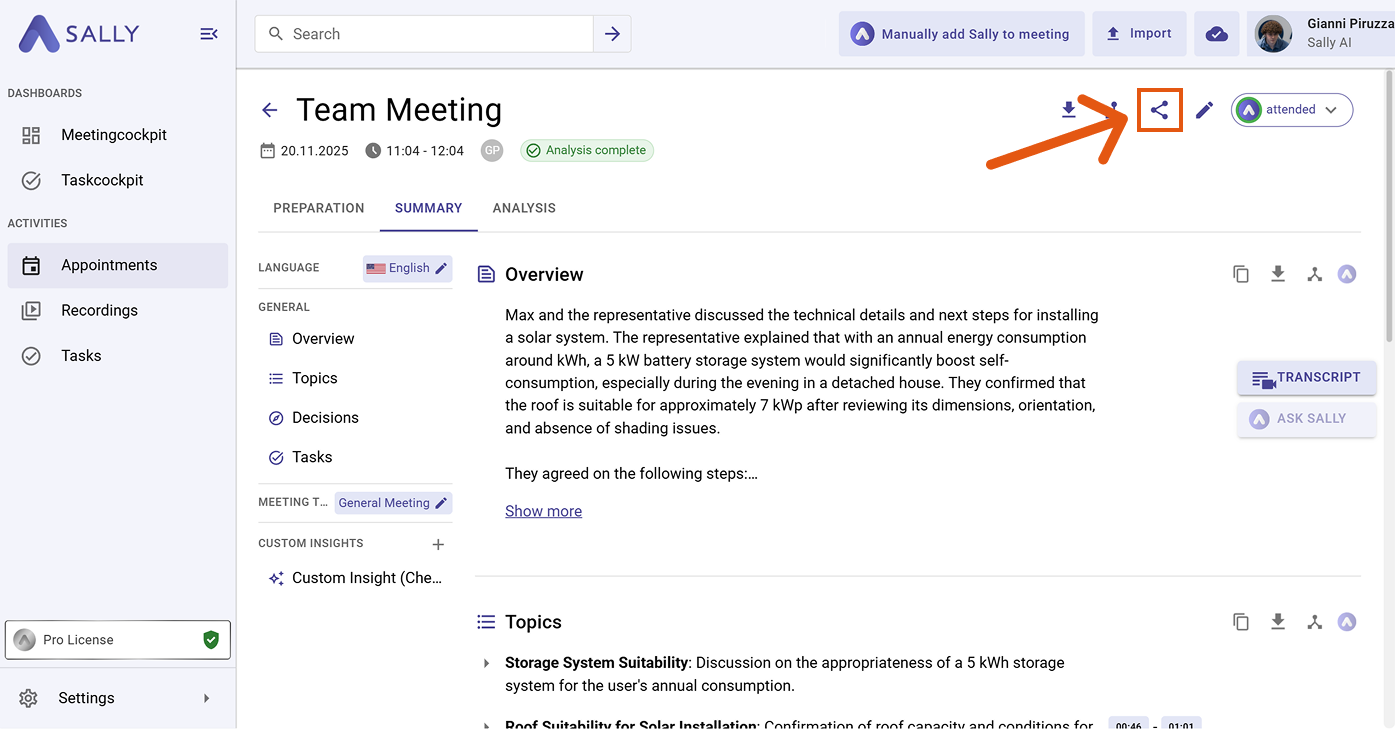
Task: Click the cloud sync icon in the top bar
Action: click(1216, 34)
